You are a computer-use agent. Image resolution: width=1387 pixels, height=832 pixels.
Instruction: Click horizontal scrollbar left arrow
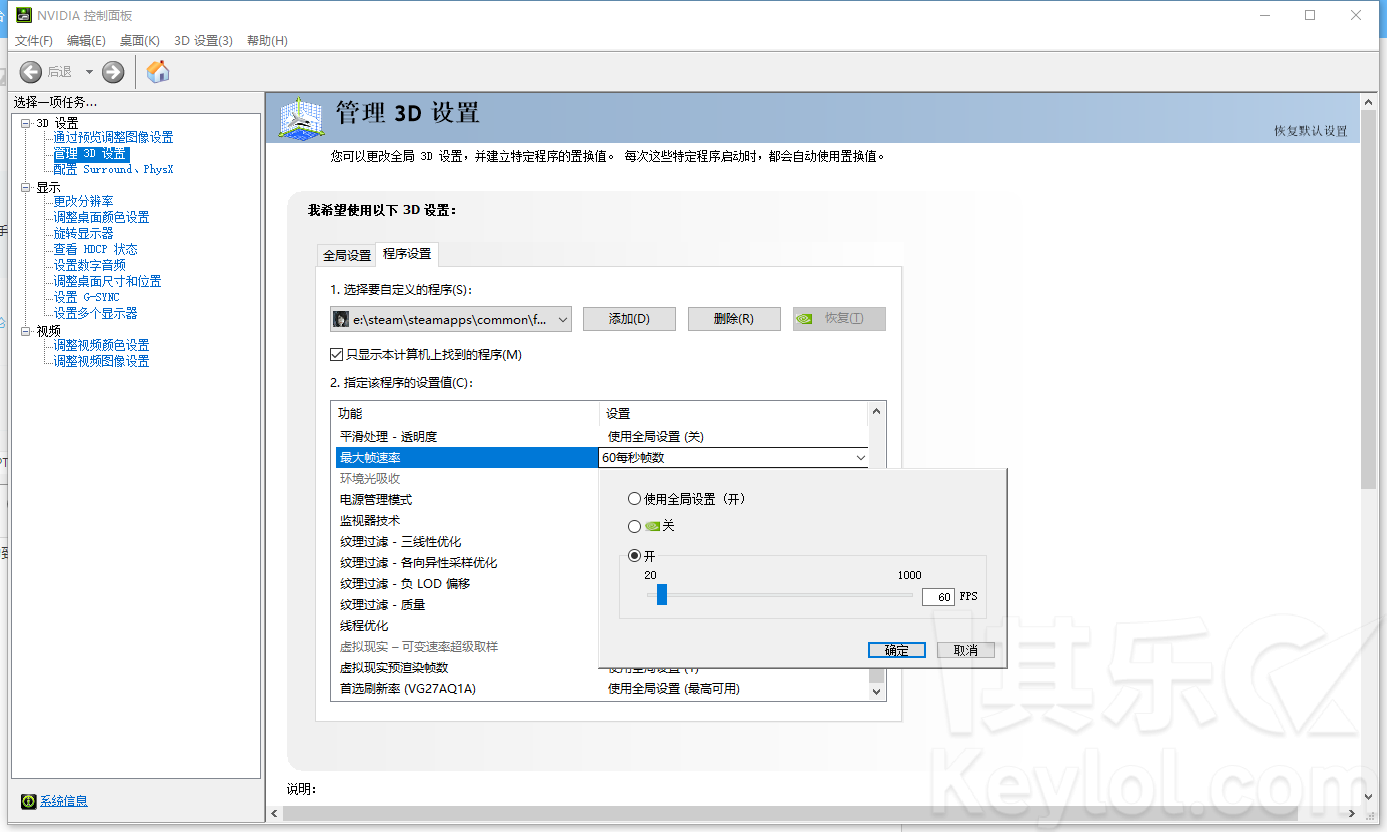[274, 814]
